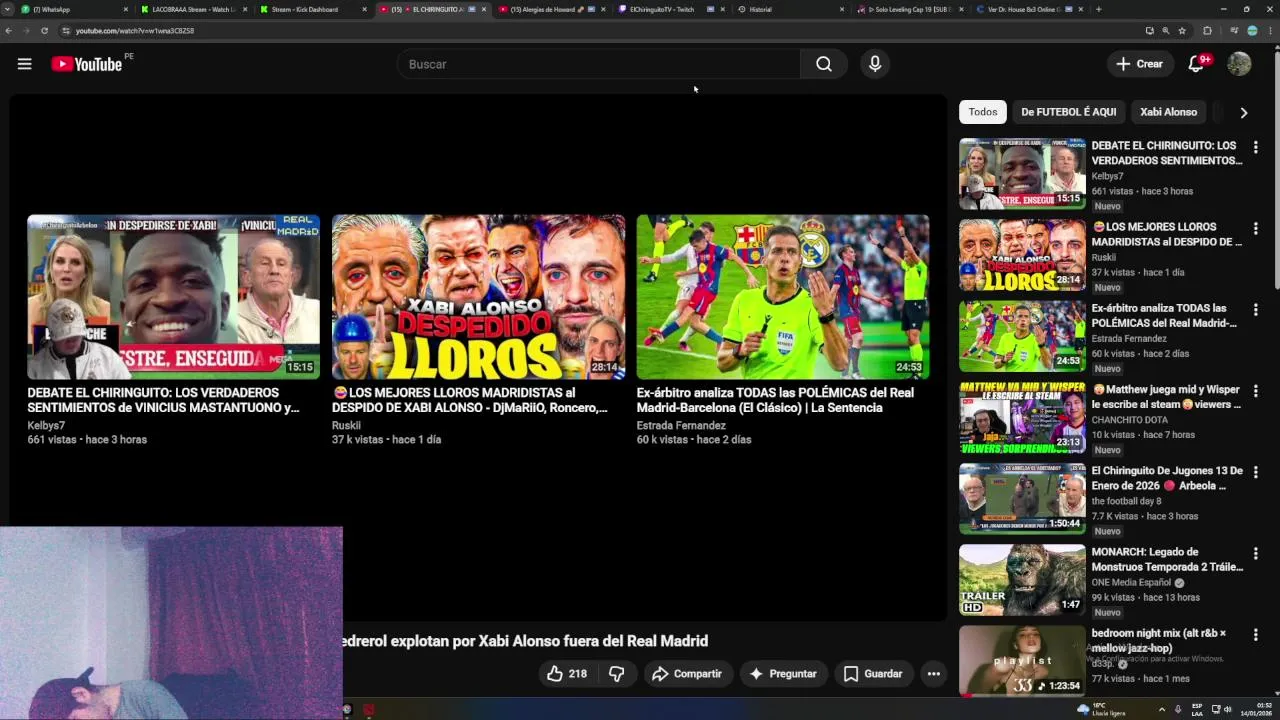Open sidebar thumbnail of Matthew juega mid video
Screen dimensions: 1280x720
[1022, 418]
